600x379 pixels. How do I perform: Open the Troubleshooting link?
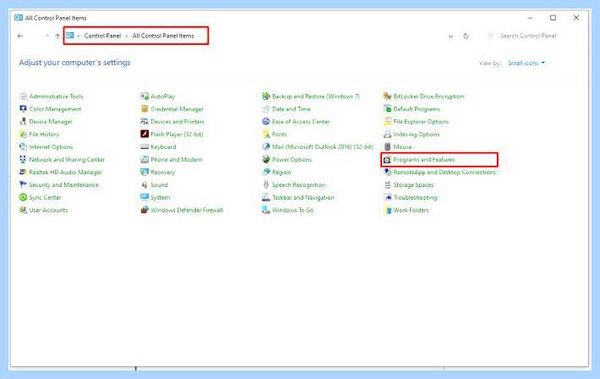[x=415, y=197]
